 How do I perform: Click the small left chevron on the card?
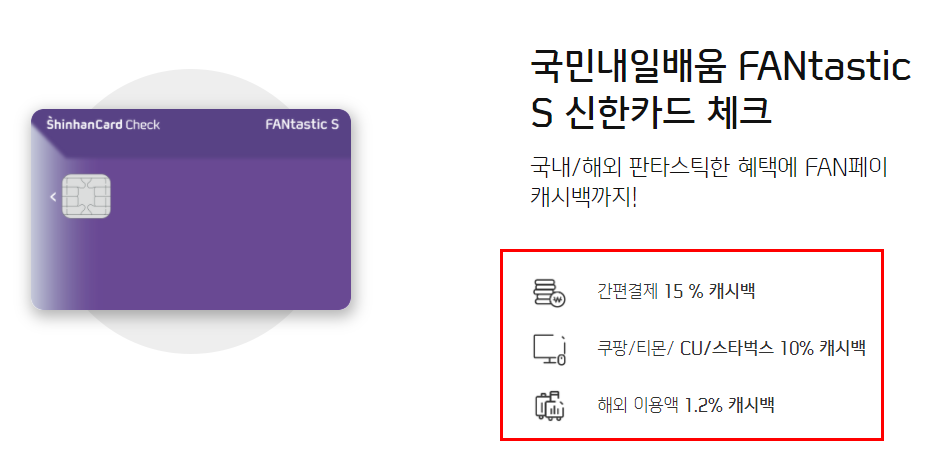[x=53, y=196]
